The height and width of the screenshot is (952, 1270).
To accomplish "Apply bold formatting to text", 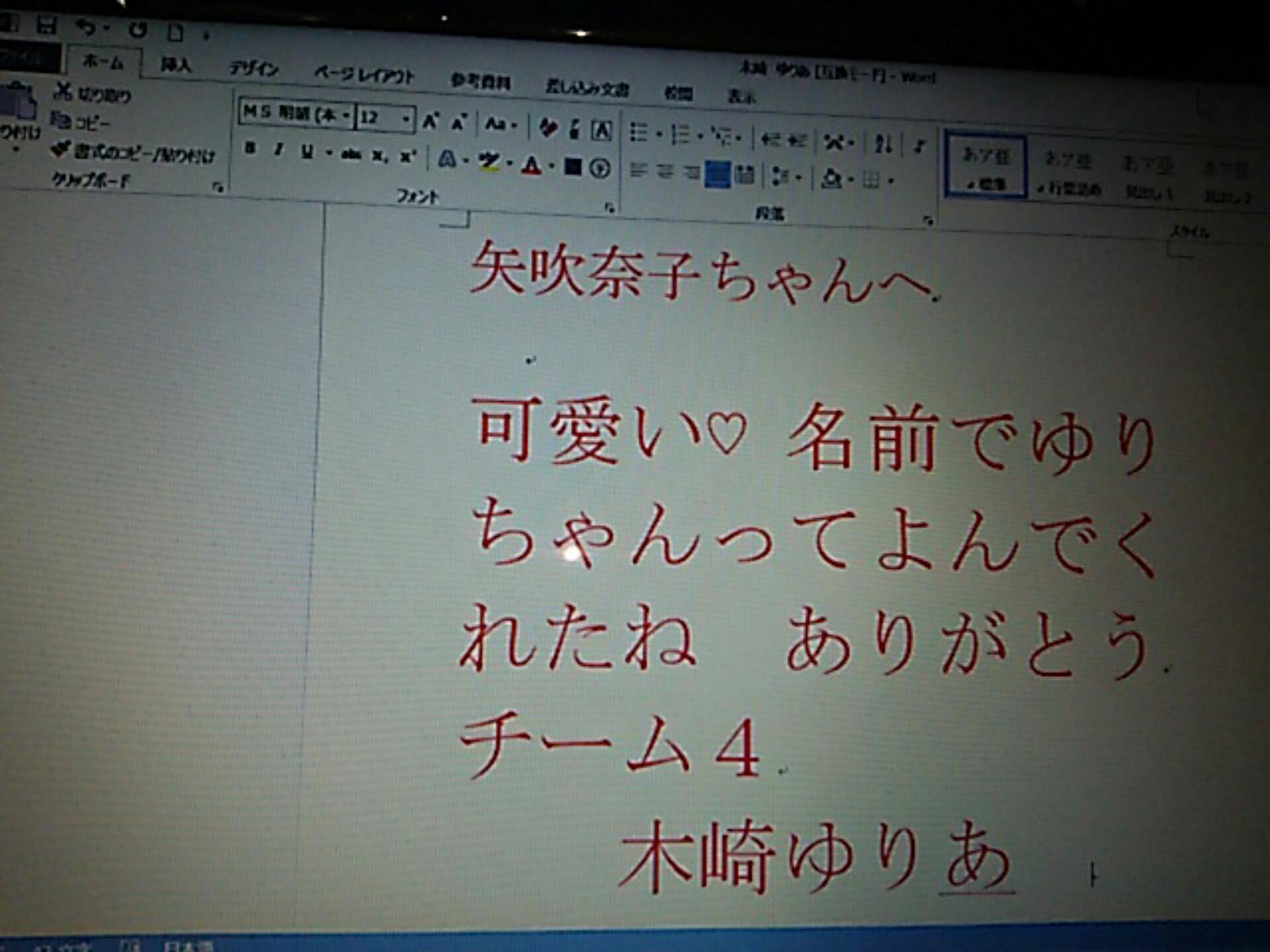I will [x=251, y=147].
